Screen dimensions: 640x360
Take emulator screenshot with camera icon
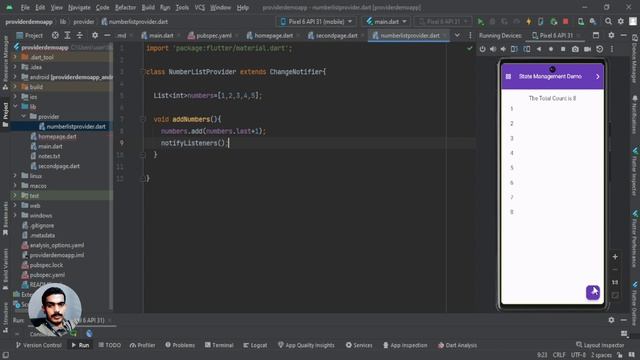point(575,49)
